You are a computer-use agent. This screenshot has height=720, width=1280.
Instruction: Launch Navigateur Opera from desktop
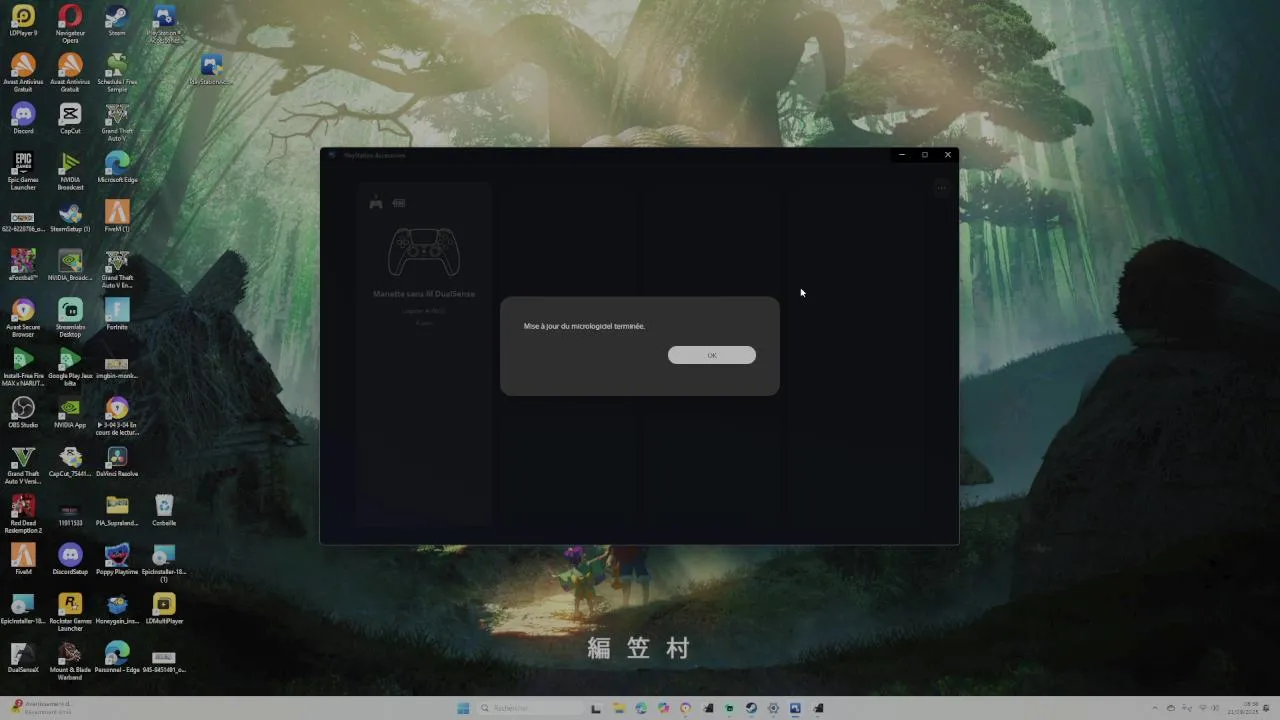70,24
